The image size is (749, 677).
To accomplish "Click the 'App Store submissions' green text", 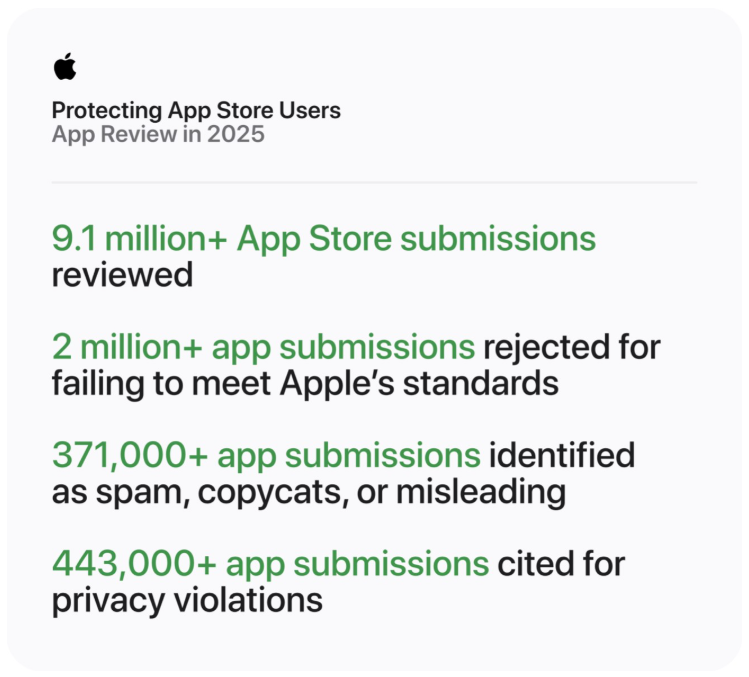I will click(416, 240).
